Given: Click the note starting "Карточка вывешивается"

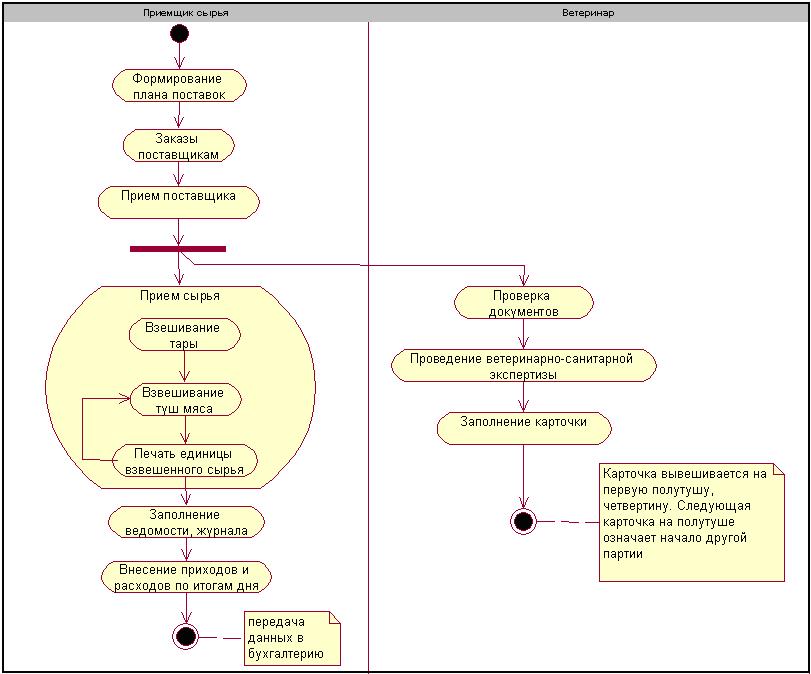Looking at the screenshot, I should point(692,522).
